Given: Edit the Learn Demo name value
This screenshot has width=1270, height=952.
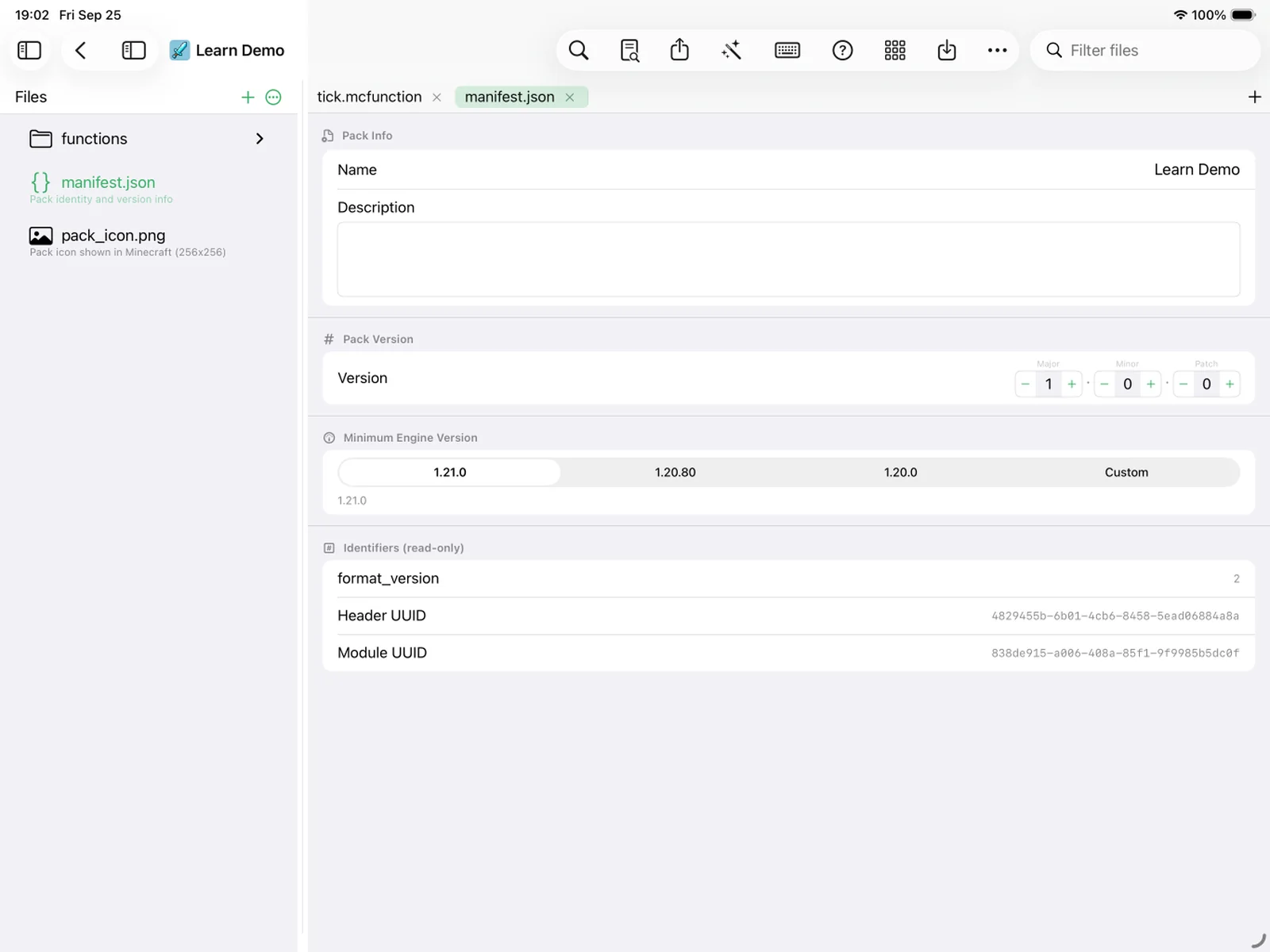Looking at the screenshot, I should click(1196, 170).
